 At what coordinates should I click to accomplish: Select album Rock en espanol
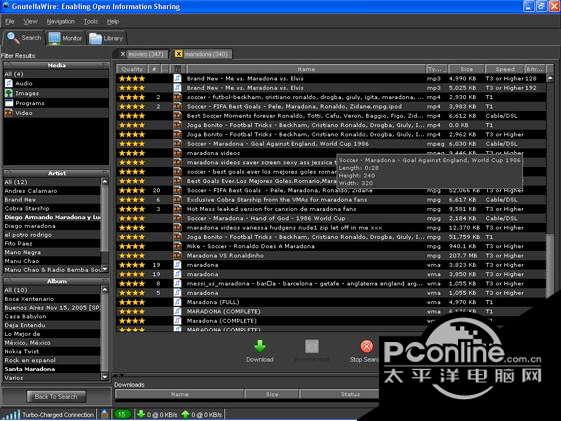click(52, 360)
